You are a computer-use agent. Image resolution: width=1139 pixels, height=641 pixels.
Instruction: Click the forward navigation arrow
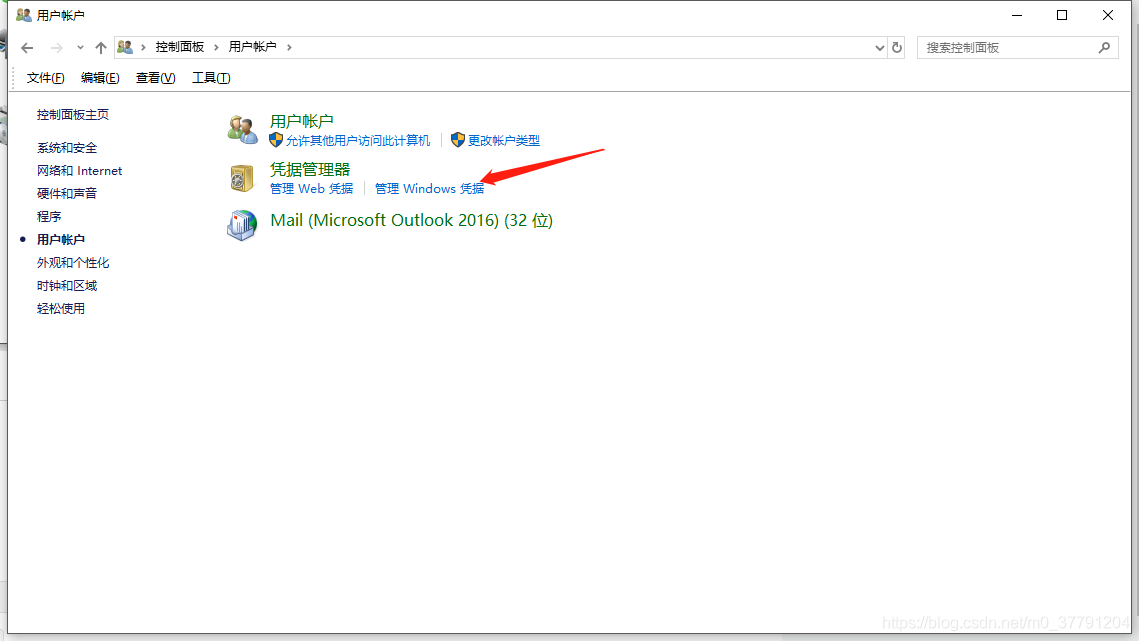[56, 48]
